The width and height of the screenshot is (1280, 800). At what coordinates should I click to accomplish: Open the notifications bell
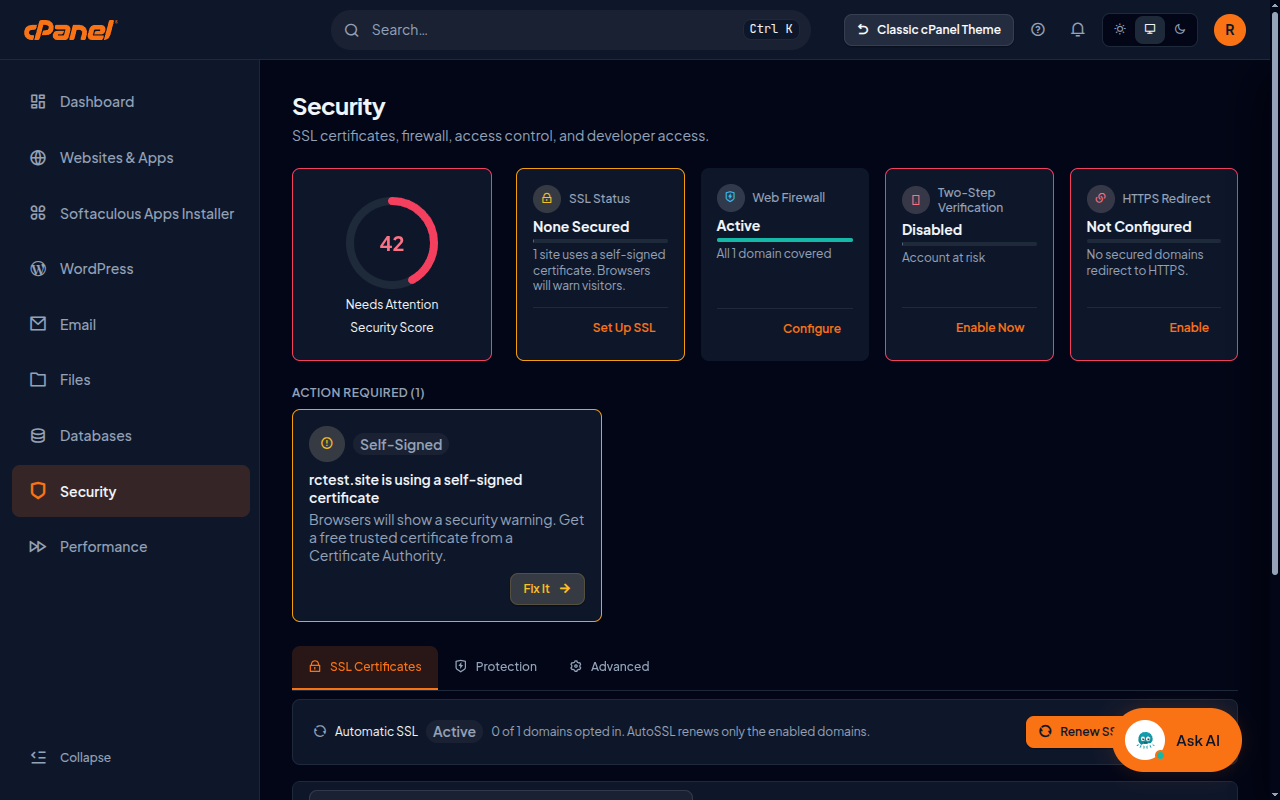[x=1077, y=30]
